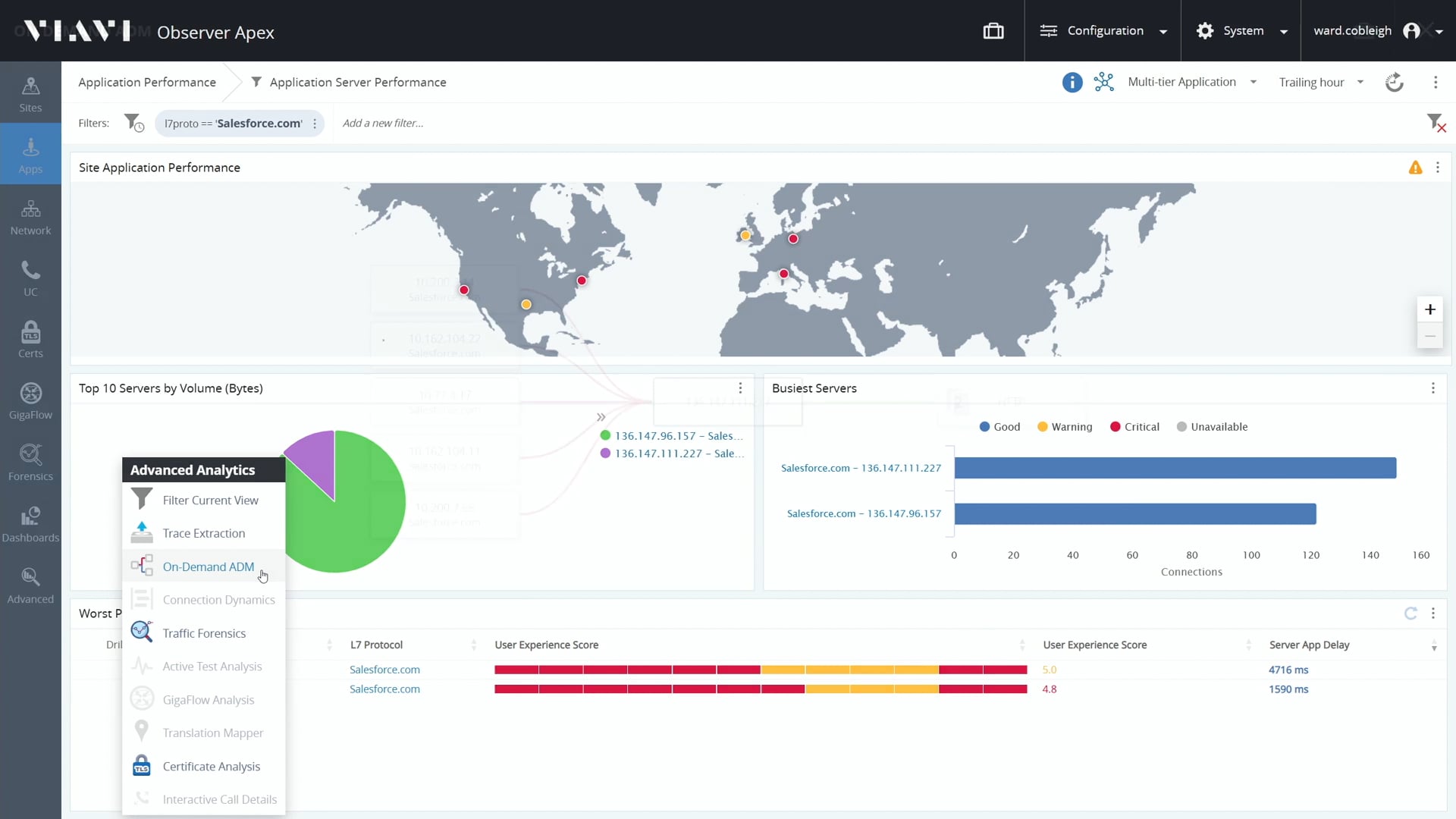
Task: Click the map zoom in plus button
Action: pyautogui.click(x=1429, y=309)
